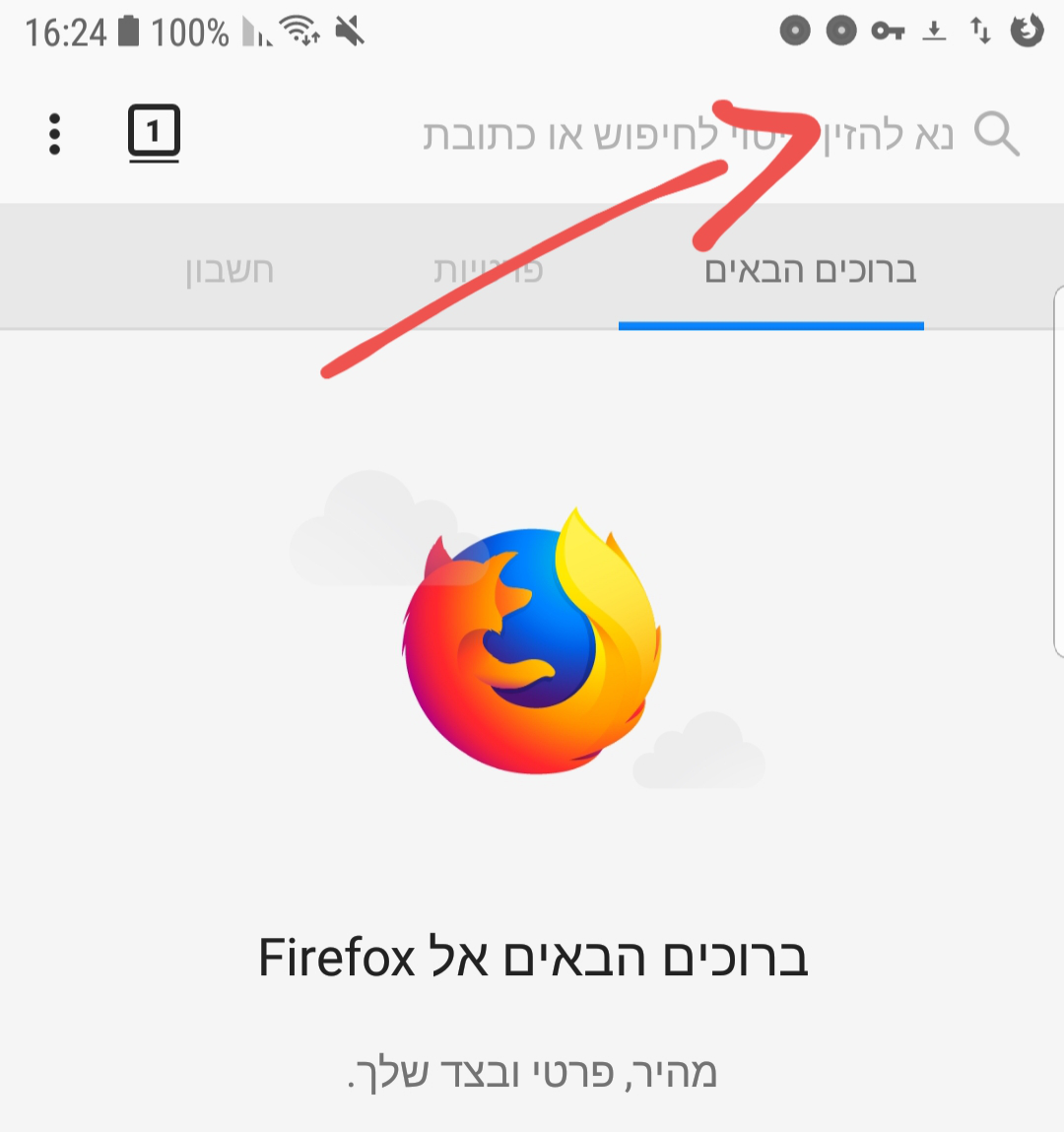This screenshot has height=1132, width=1064.
Task: Tap the VPN key status icon
Action: click(x=888, y=32)
